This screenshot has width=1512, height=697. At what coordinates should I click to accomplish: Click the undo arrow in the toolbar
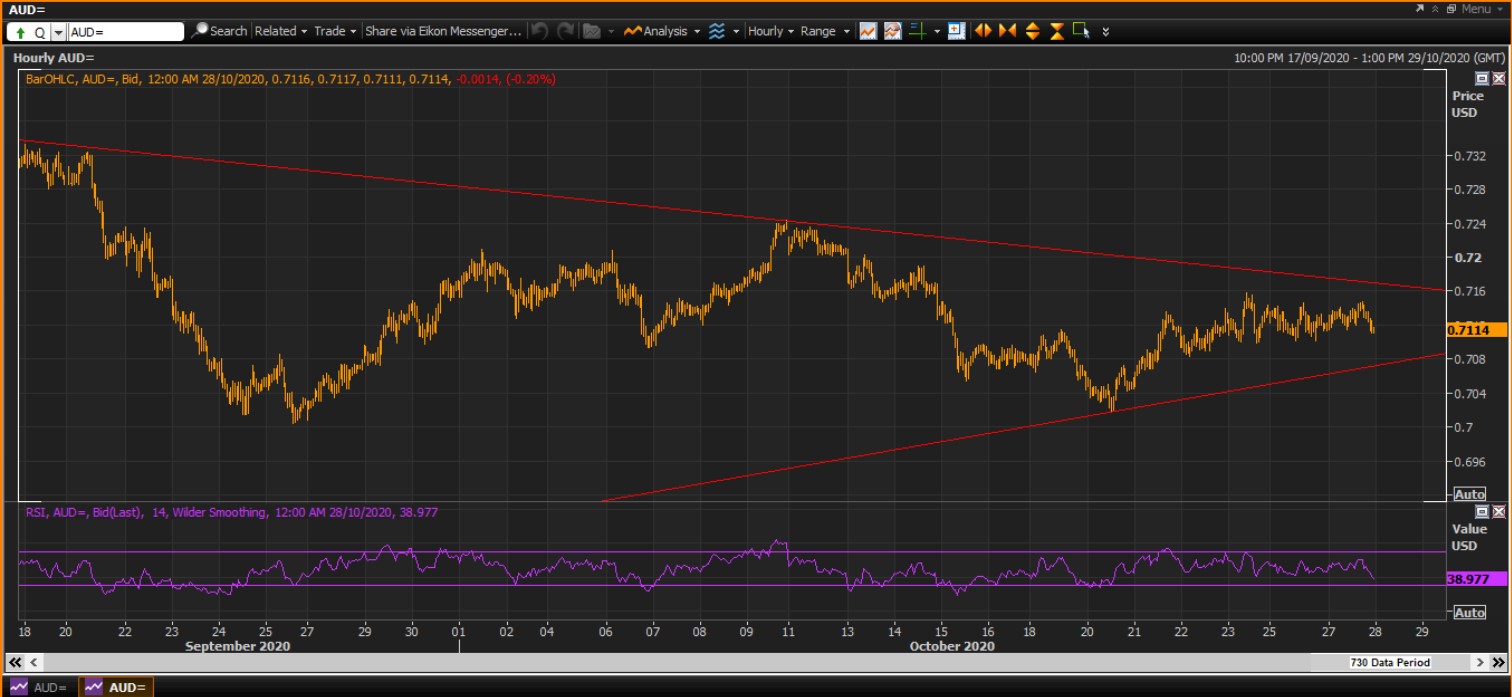(540, 31)
